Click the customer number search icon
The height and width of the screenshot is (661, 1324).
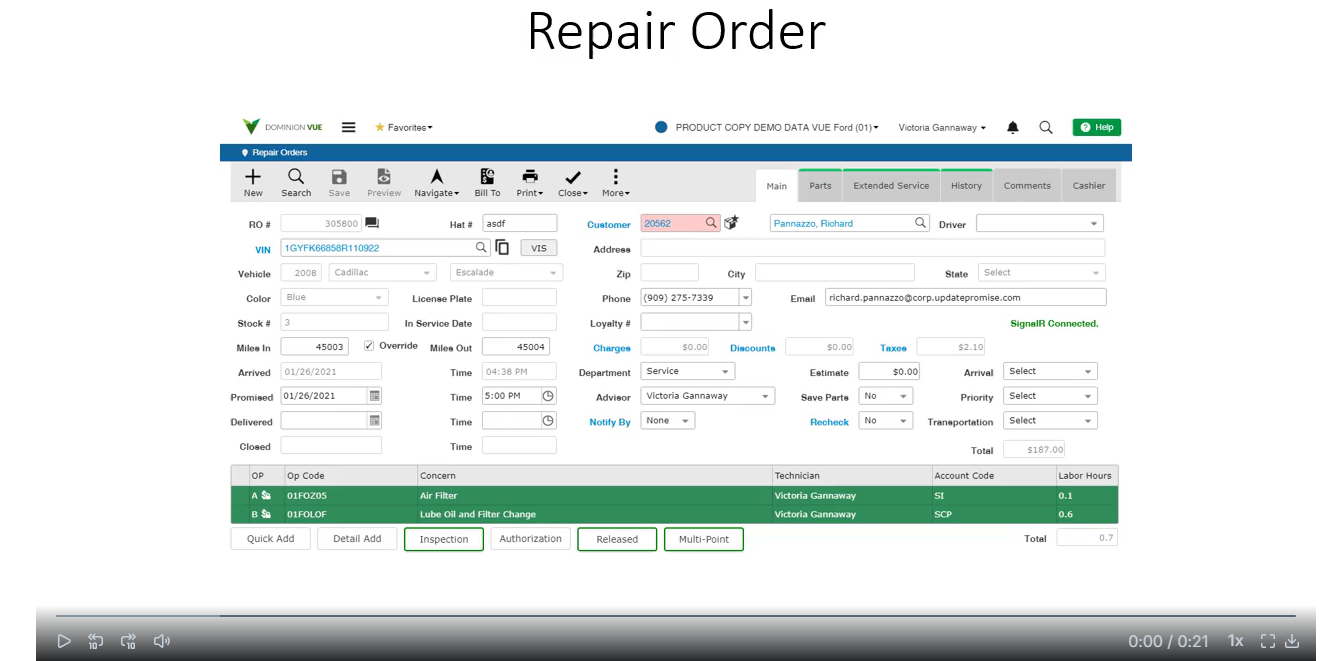click(711, 223)
